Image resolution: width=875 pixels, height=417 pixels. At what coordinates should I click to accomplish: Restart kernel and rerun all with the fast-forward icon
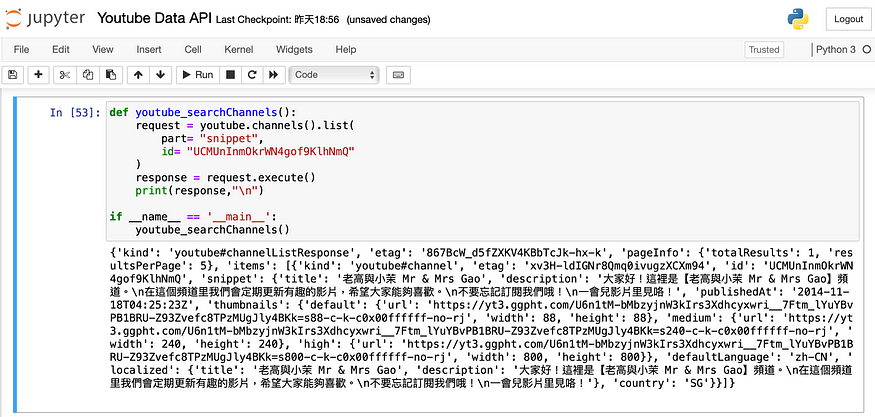[273, 75]
